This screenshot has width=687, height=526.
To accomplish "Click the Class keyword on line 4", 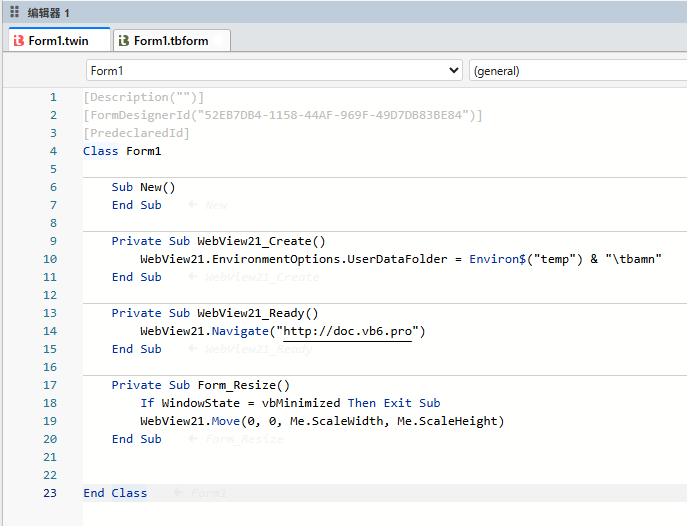I will point(101,151).
